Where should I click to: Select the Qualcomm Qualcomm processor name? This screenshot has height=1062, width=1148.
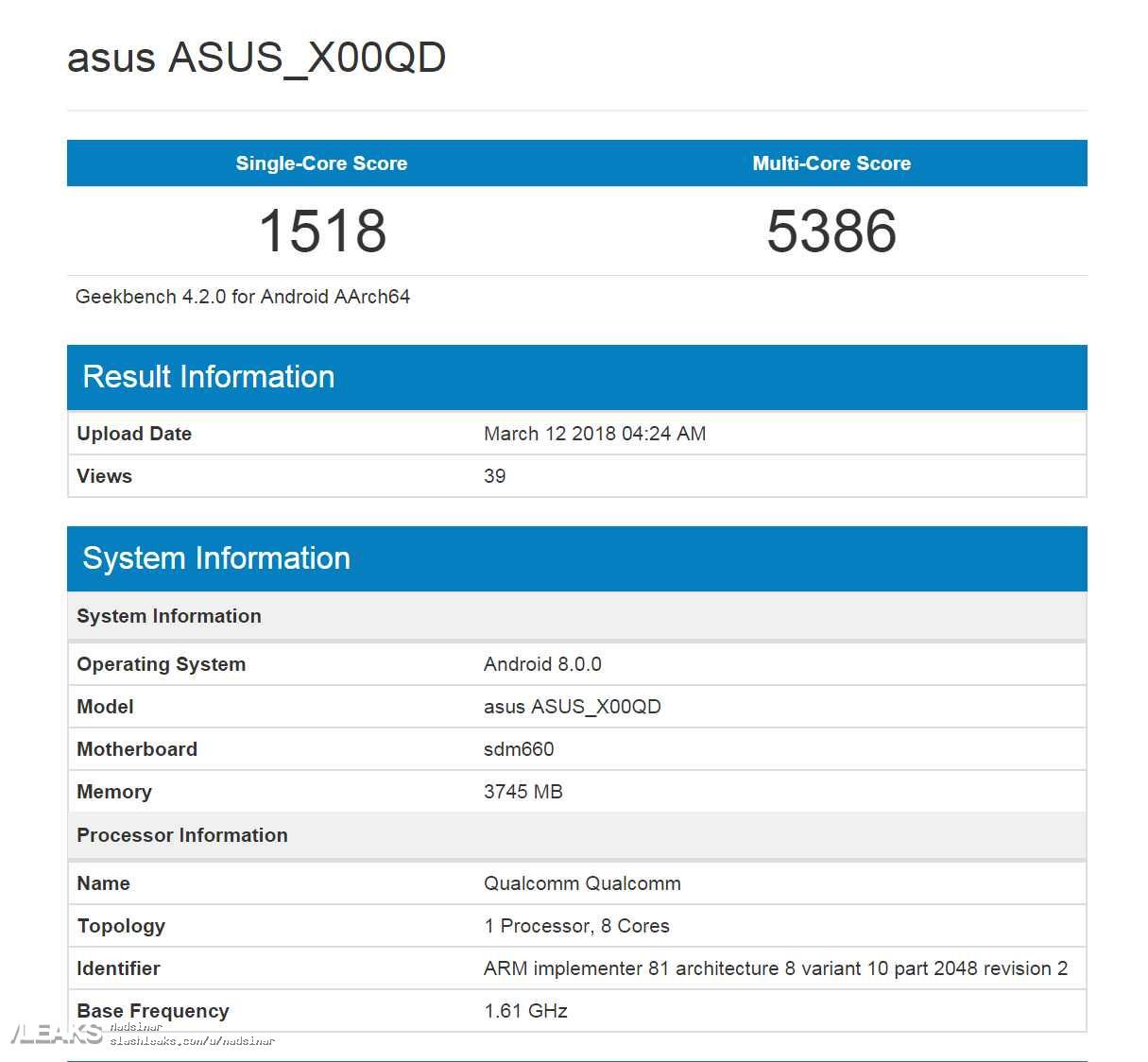pos(582,882)
